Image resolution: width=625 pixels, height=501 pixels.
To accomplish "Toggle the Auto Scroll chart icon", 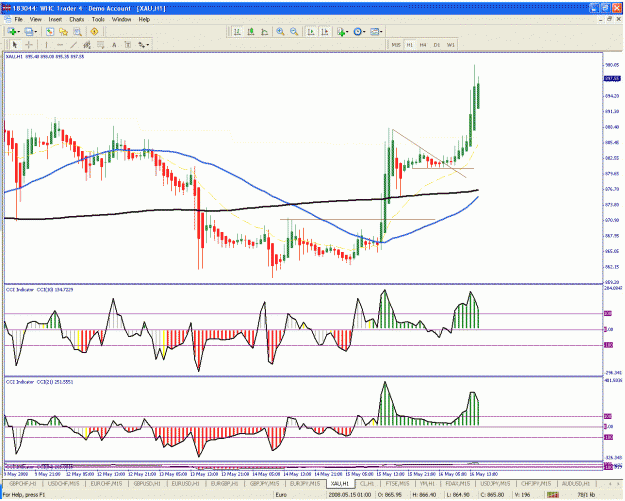I will [311, 31].
